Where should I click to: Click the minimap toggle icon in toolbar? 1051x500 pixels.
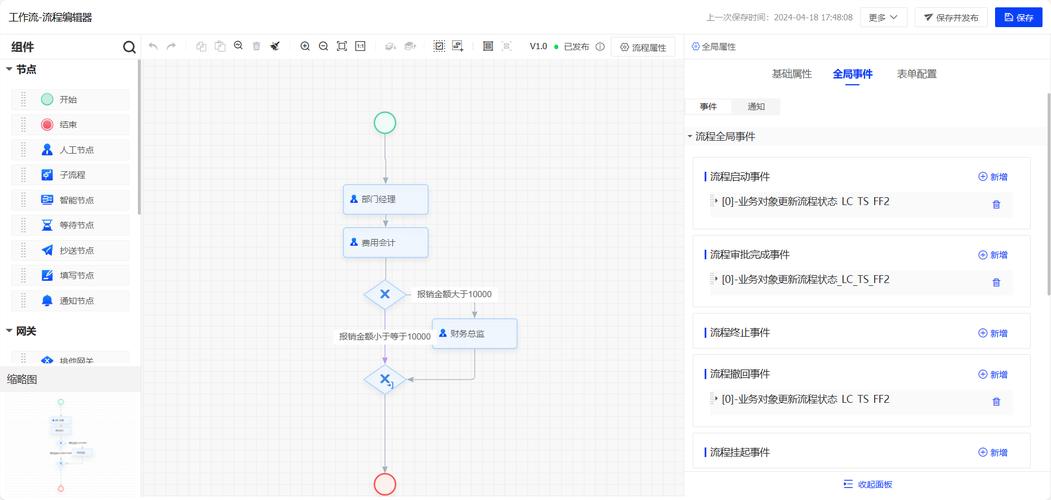488,46
